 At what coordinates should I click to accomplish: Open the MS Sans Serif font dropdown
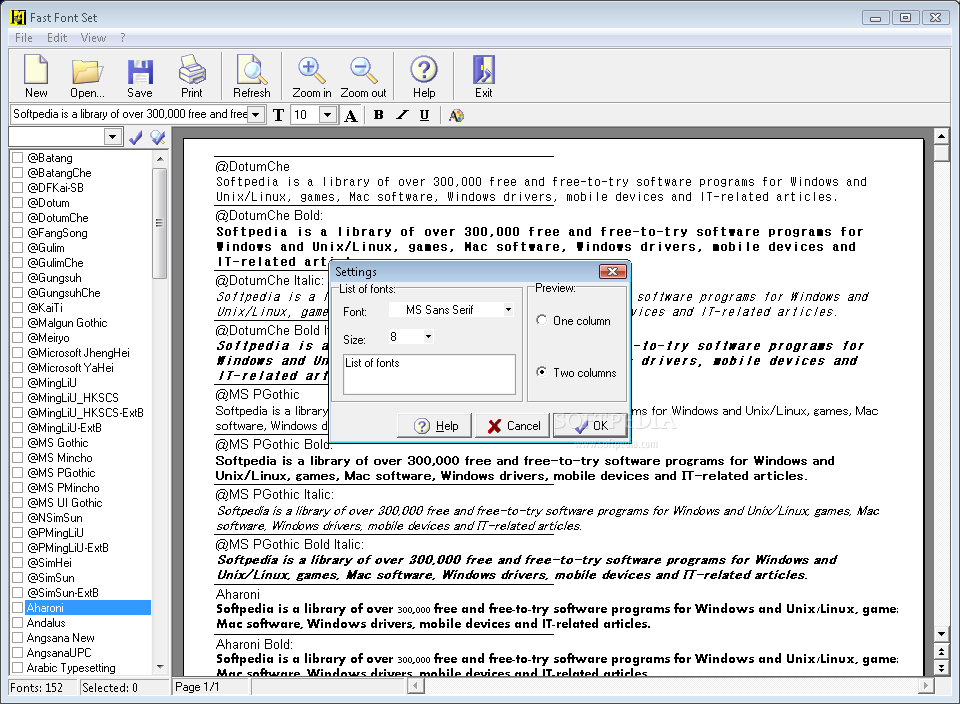[508, 310]
